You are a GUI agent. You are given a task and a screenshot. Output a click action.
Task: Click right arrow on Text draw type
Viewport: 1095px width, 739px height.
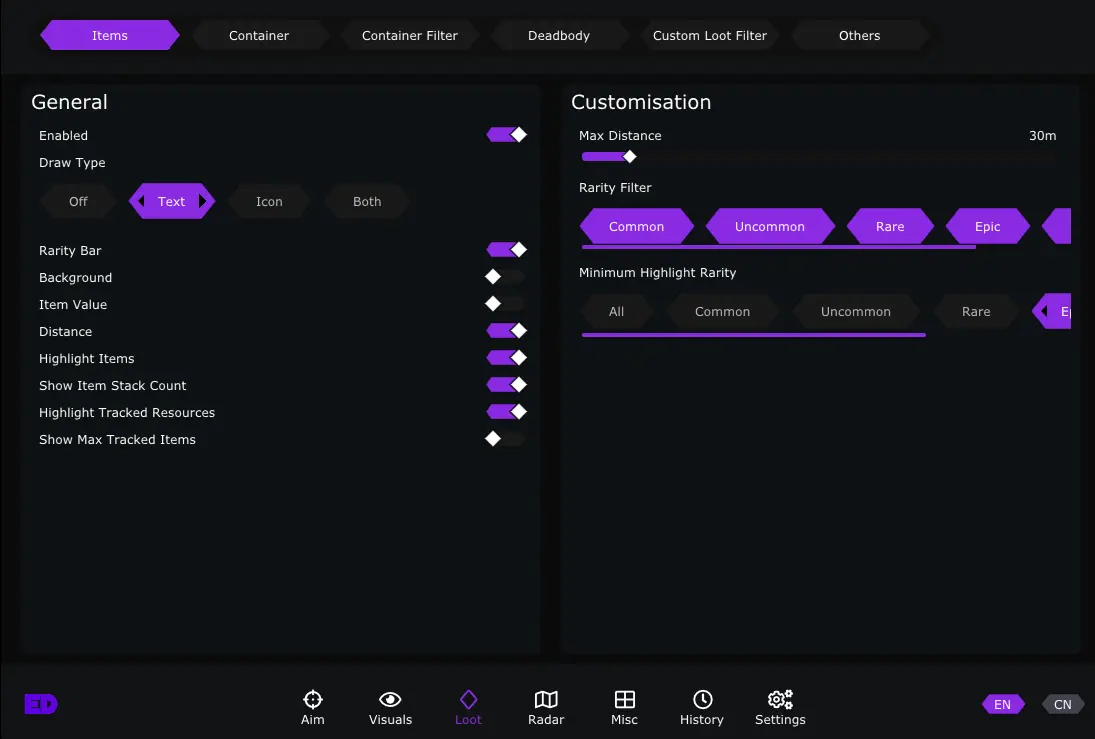(203, 201)
